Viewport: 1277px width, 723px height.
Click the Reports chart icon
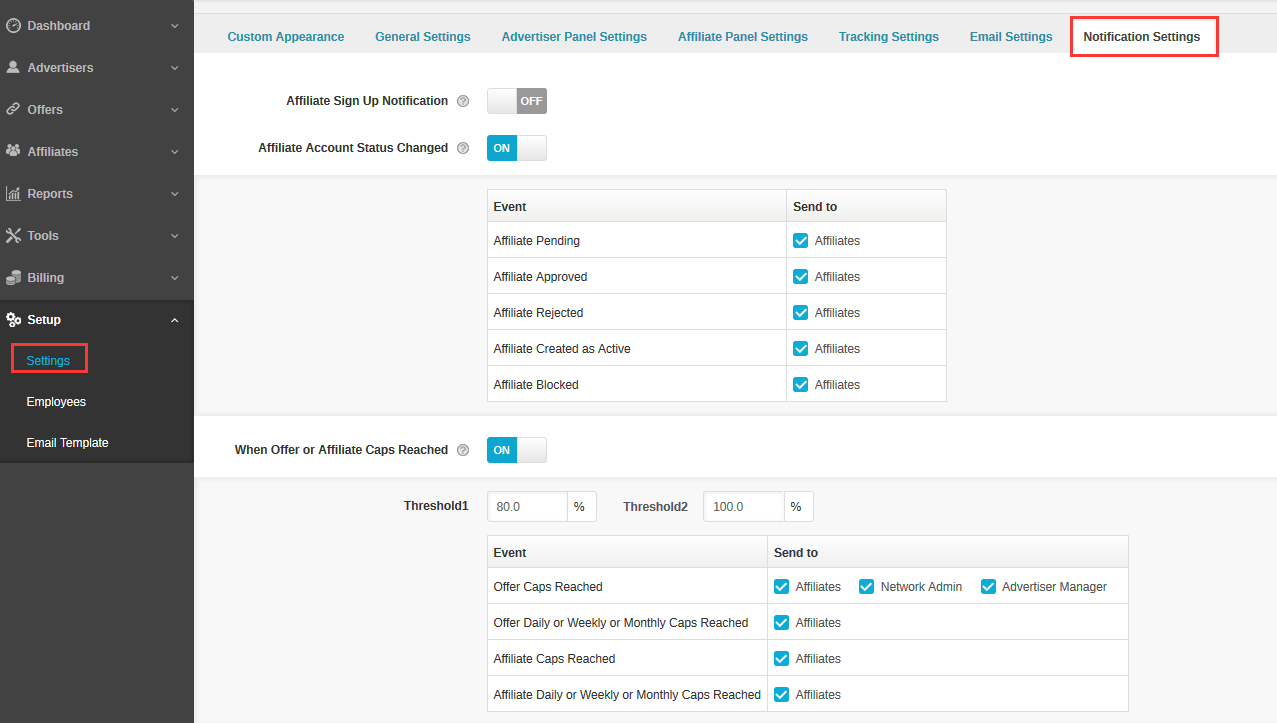(13, 193)
